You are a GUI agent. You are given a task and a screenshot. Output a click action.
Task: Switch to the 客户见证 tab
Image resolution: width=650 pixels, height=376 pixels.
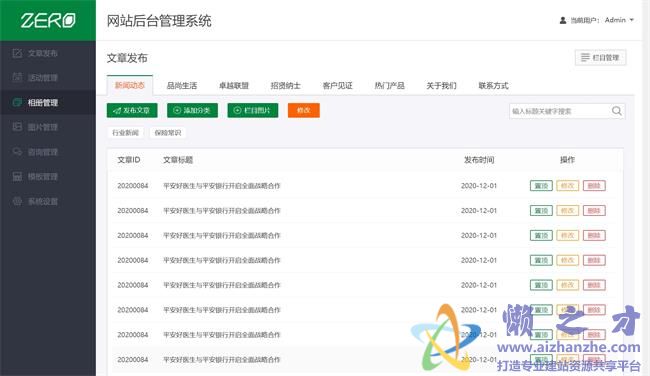(x=337, y=86)
